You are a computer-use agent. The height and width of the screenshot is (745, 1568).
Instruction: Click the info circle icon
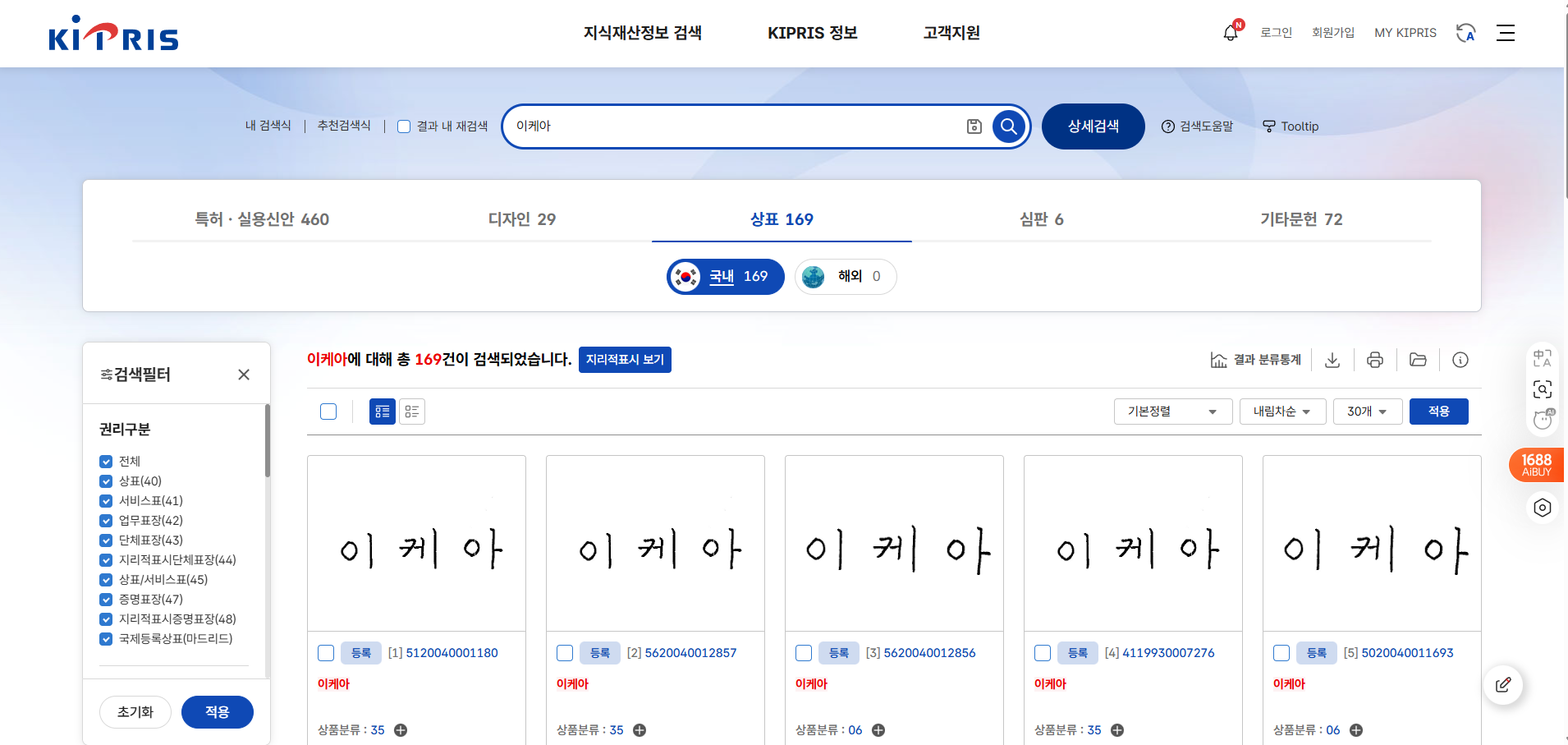(1460, 360)
